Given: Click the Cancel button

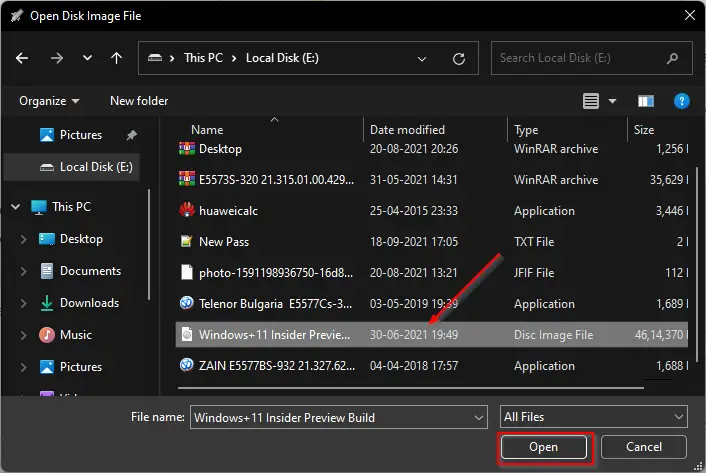Looking at the screenshot, I should pyautogui.click(x=644, y=447).
